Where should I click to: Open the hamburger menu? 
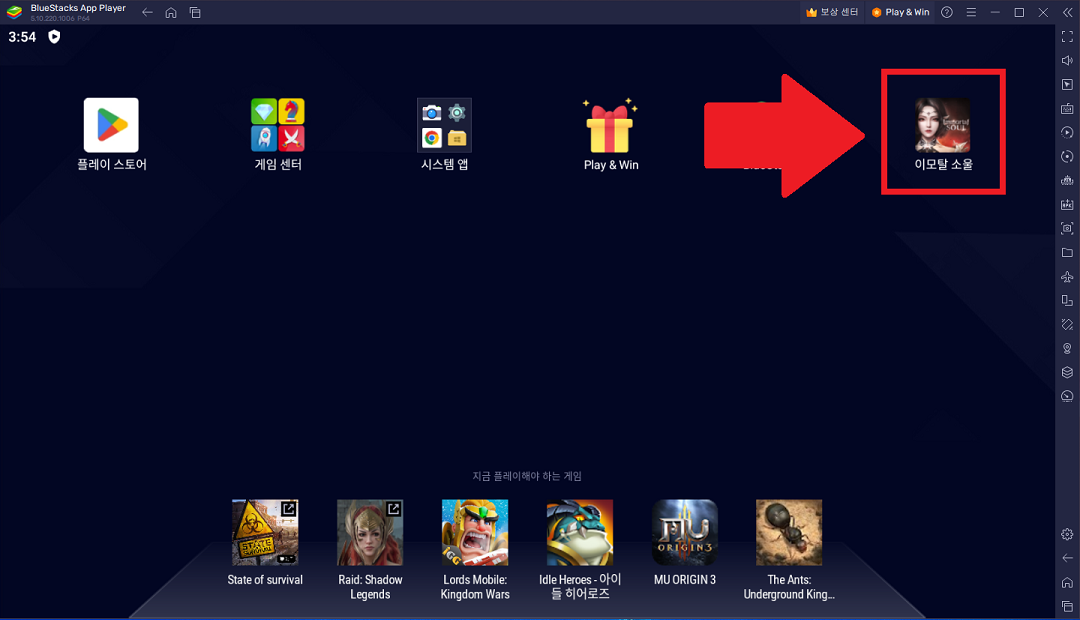(971, 12)
